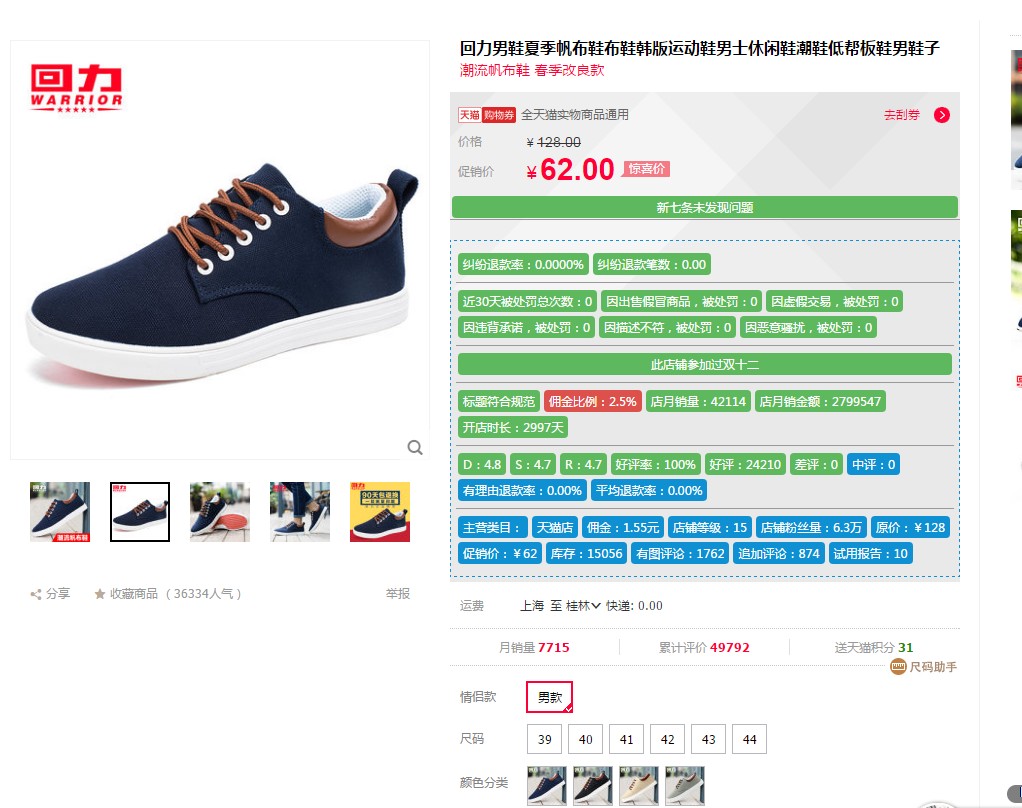Screen dimensions: 1022x808
Task: Open the 尺码助手 size helper icon
Action: pyautogui.click(x=898, y=667)
